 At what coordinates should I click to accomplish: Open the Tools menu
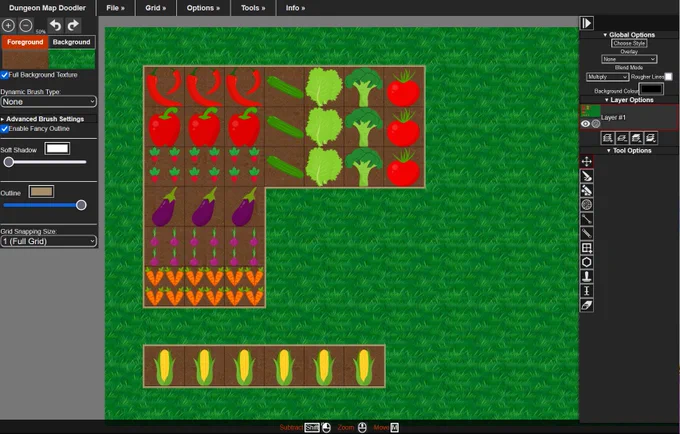coord(253,8)
